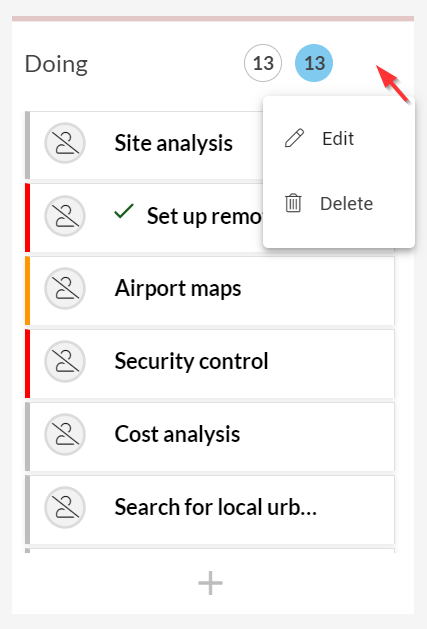Click the pencil icon next to Edit
This screenshot has width=427, height=629.
pos(295,138)
